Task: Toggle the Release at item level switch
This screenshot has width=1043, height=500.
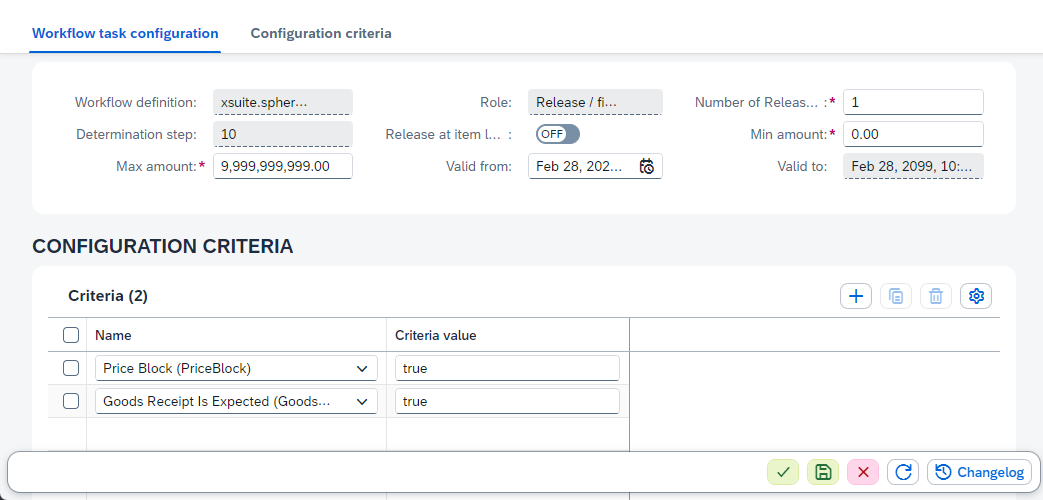Action: pyautogui.click(x=557, y=134)
